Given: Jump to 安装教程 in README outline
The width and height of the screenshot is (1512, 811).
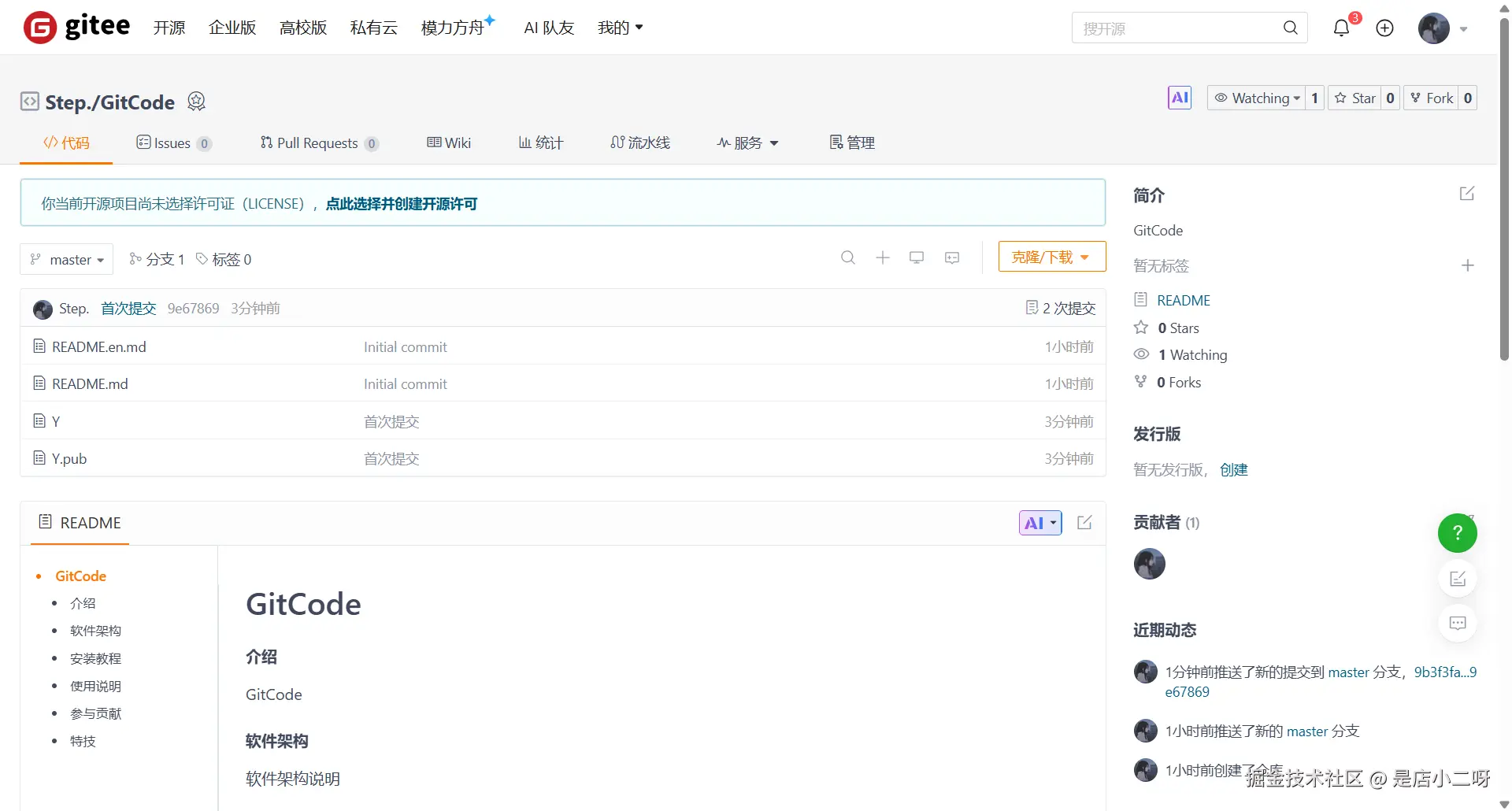Looking at the screenshot, I should click(95, 659).
